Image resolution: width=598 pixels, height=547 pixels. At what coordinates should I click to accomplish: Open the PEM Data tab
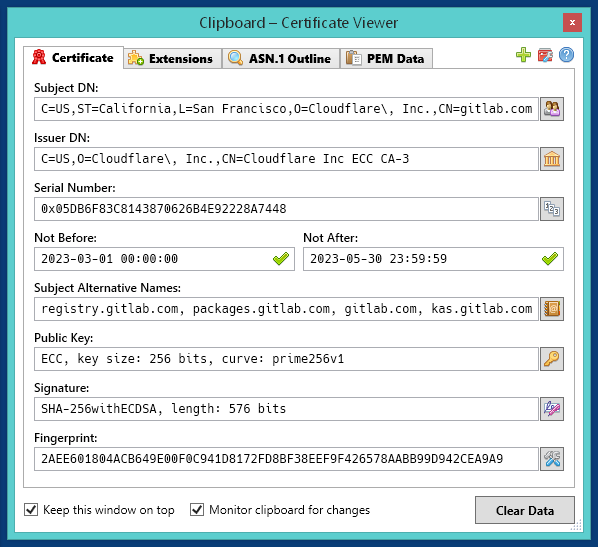(386, 58)
